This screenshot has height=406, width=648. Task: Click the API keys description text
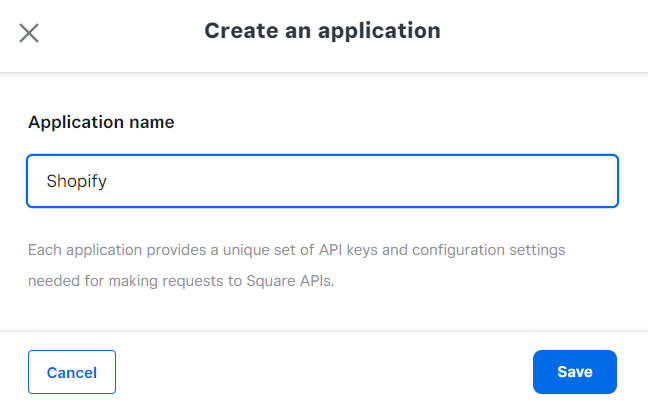(297, 265)
